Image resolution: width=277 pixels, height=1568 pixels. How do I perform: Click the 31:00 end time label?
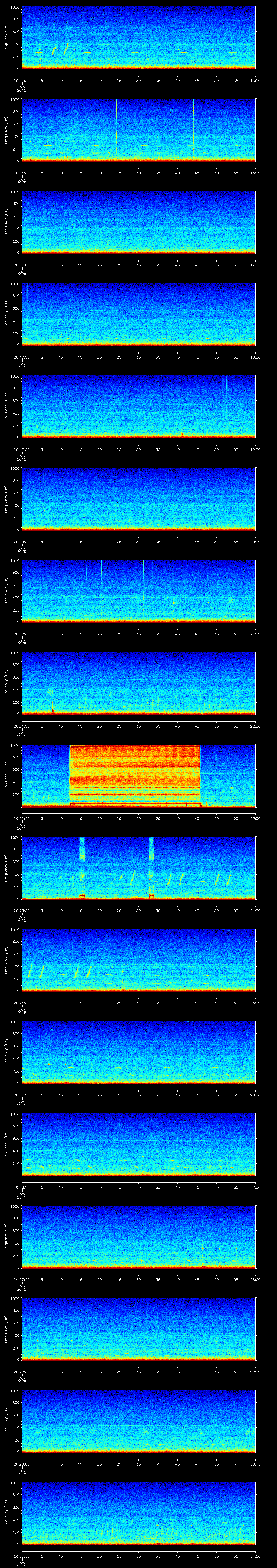[x=255, y=1556]
